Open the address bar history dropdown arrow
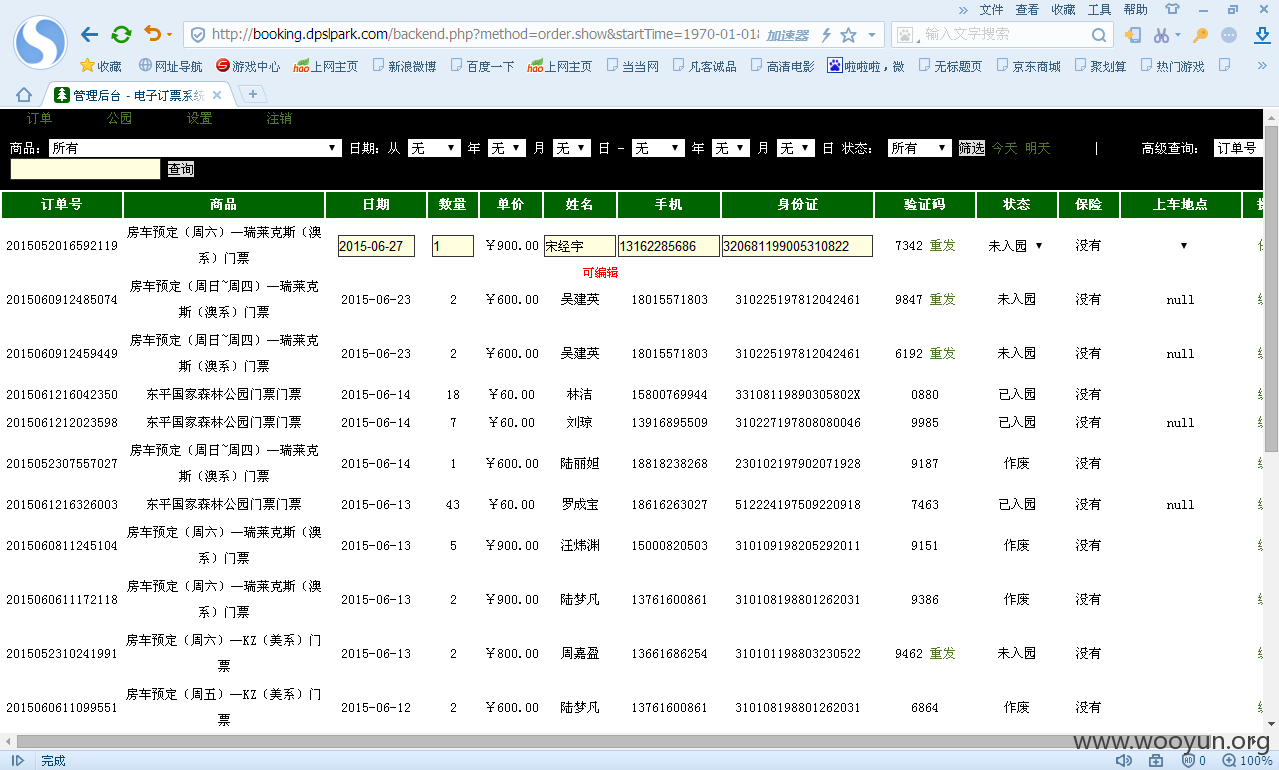The height and width of the screenshot is (770, 1279). 872,35
